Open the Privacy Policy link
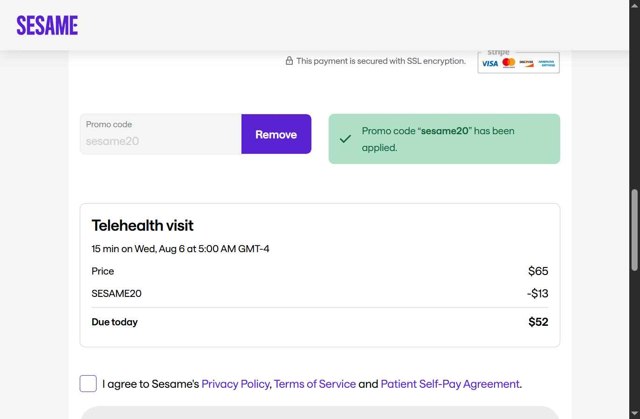 [x=236, y=384]
